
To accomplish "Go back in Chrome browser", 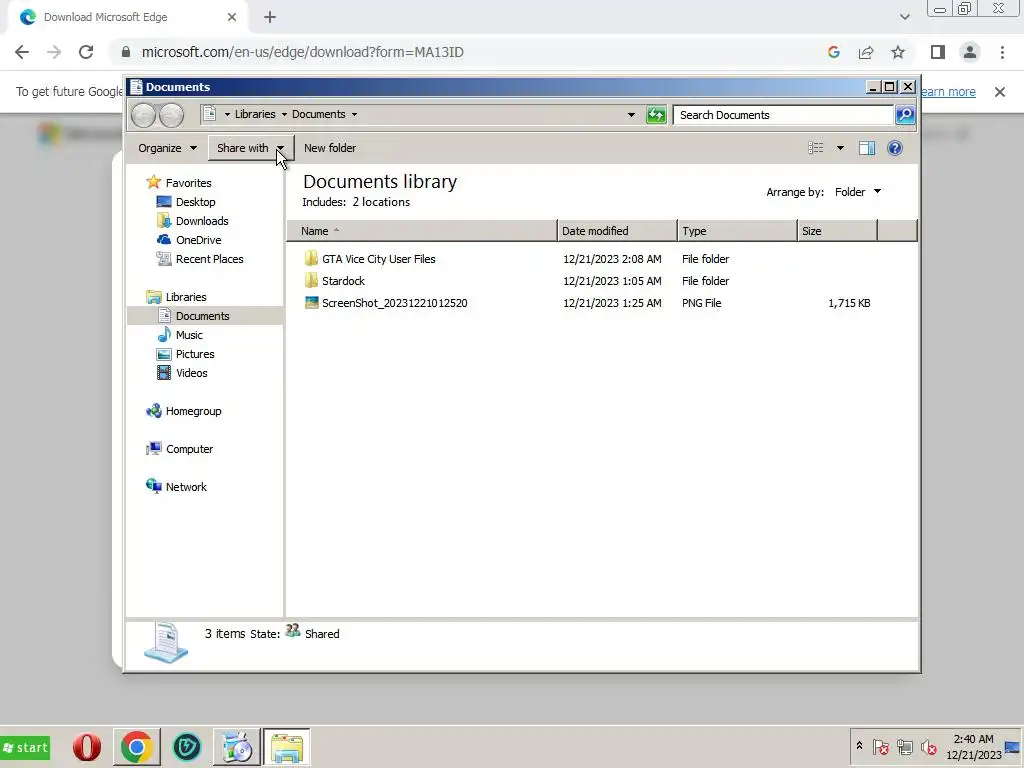I will [x=22, y=52].
